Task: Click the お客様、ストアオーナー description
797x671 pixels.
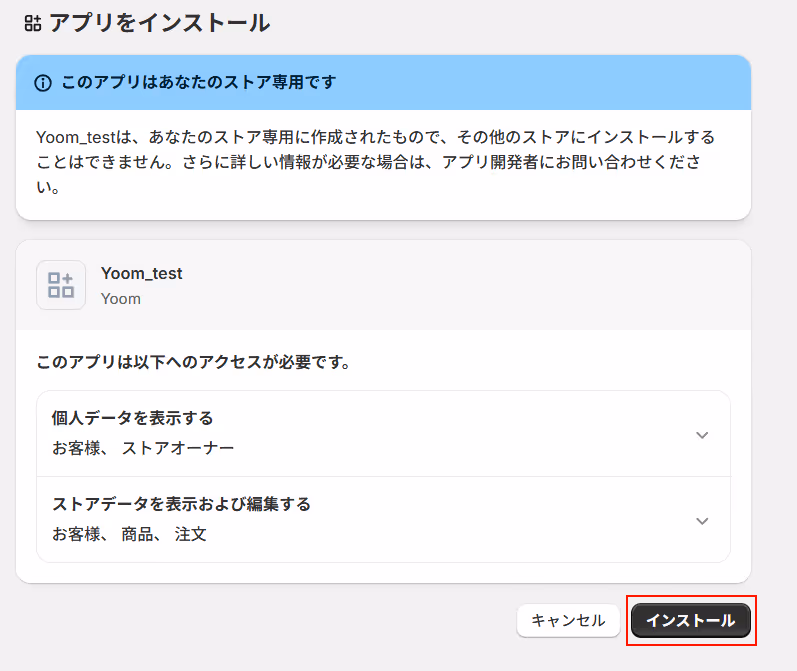Action: pos(143,448)
